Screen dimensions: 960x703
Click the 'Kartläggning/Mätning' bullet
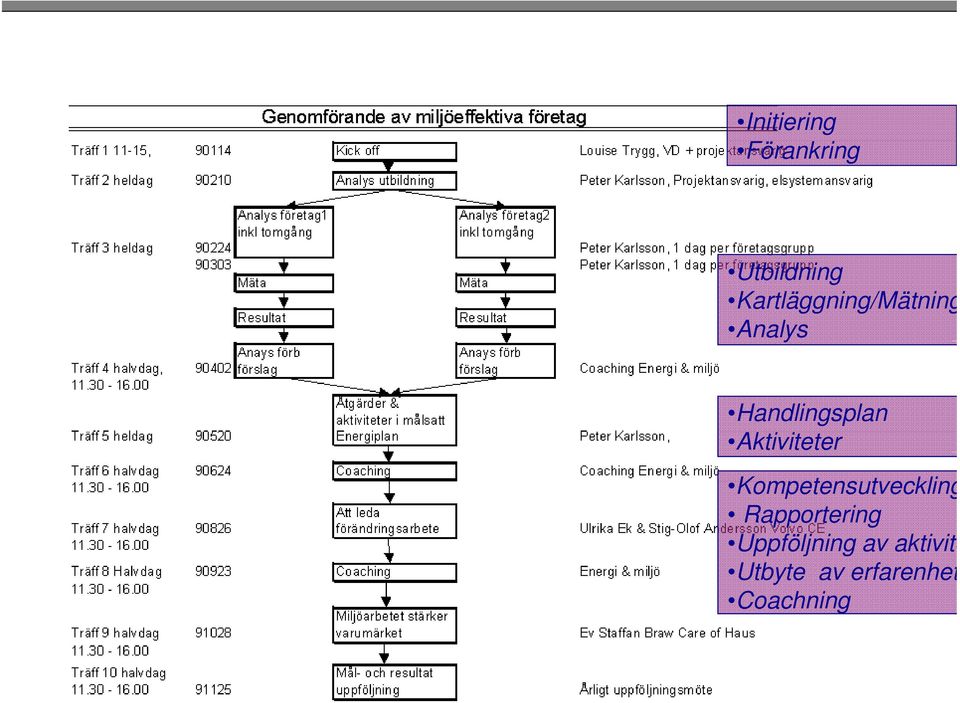pyautogui.click(x=842, y=301)
